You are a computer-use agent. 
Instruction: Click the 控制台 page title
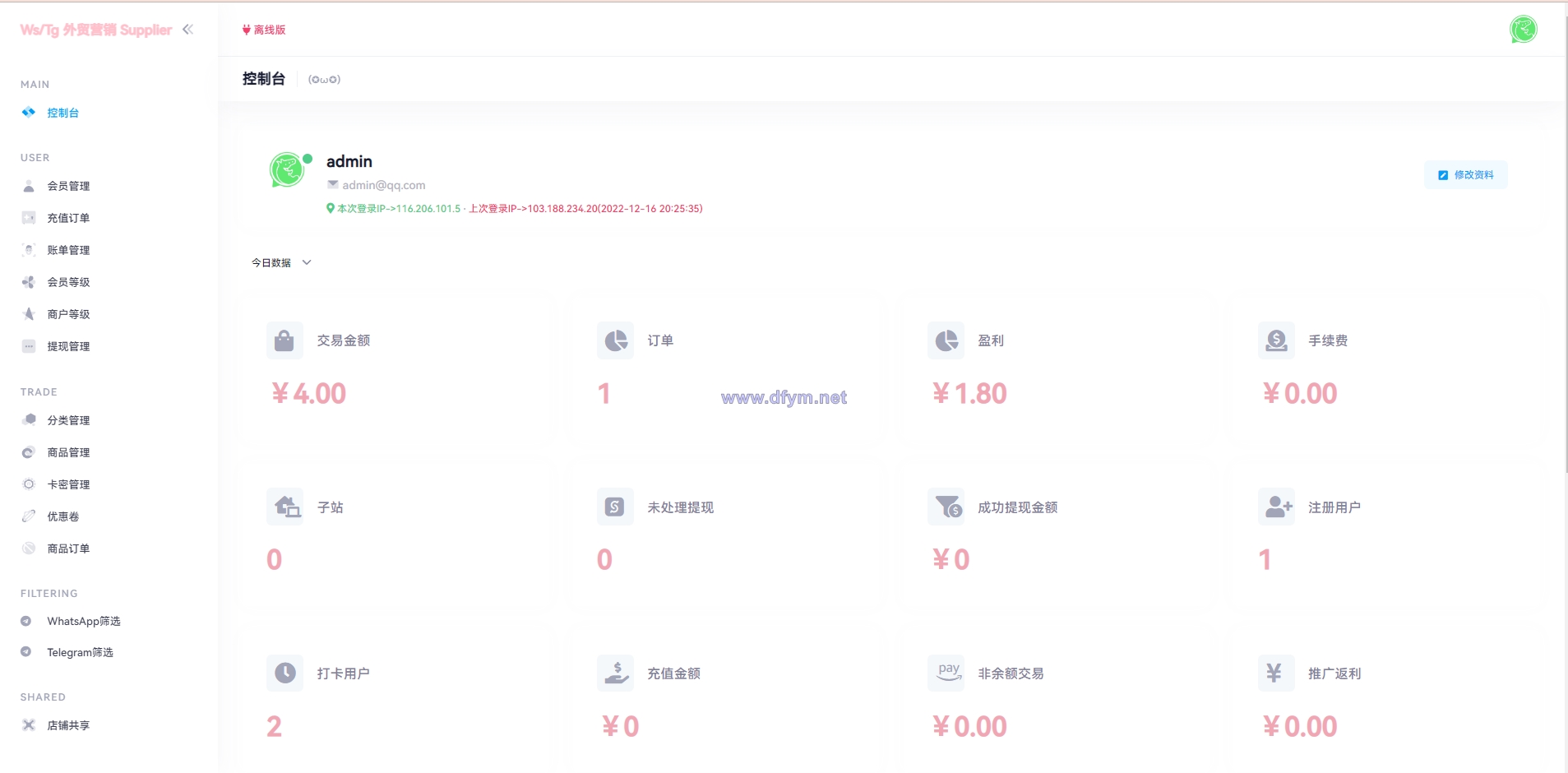[x=263, y=79]
